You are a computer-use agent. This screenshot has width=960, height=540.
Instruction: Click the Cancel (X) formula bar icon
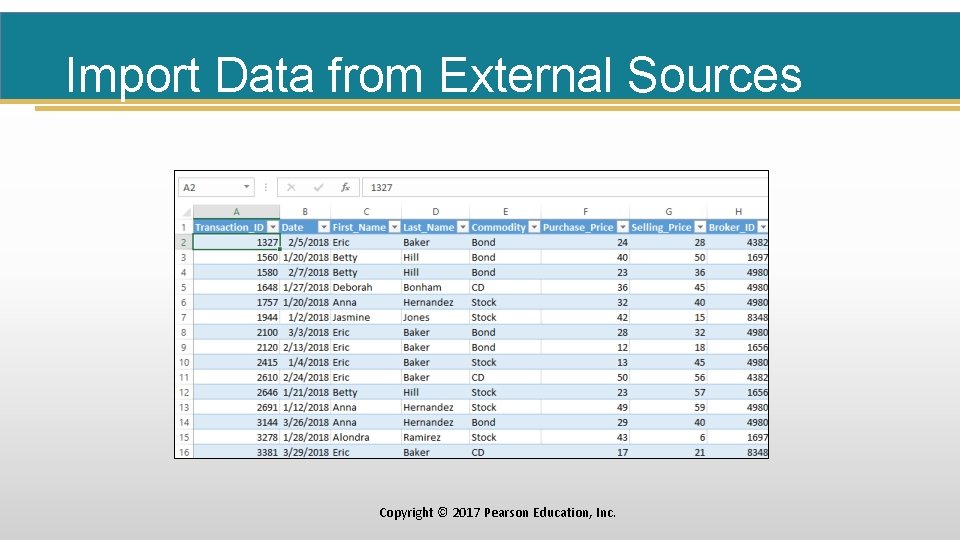click(291, 187)
